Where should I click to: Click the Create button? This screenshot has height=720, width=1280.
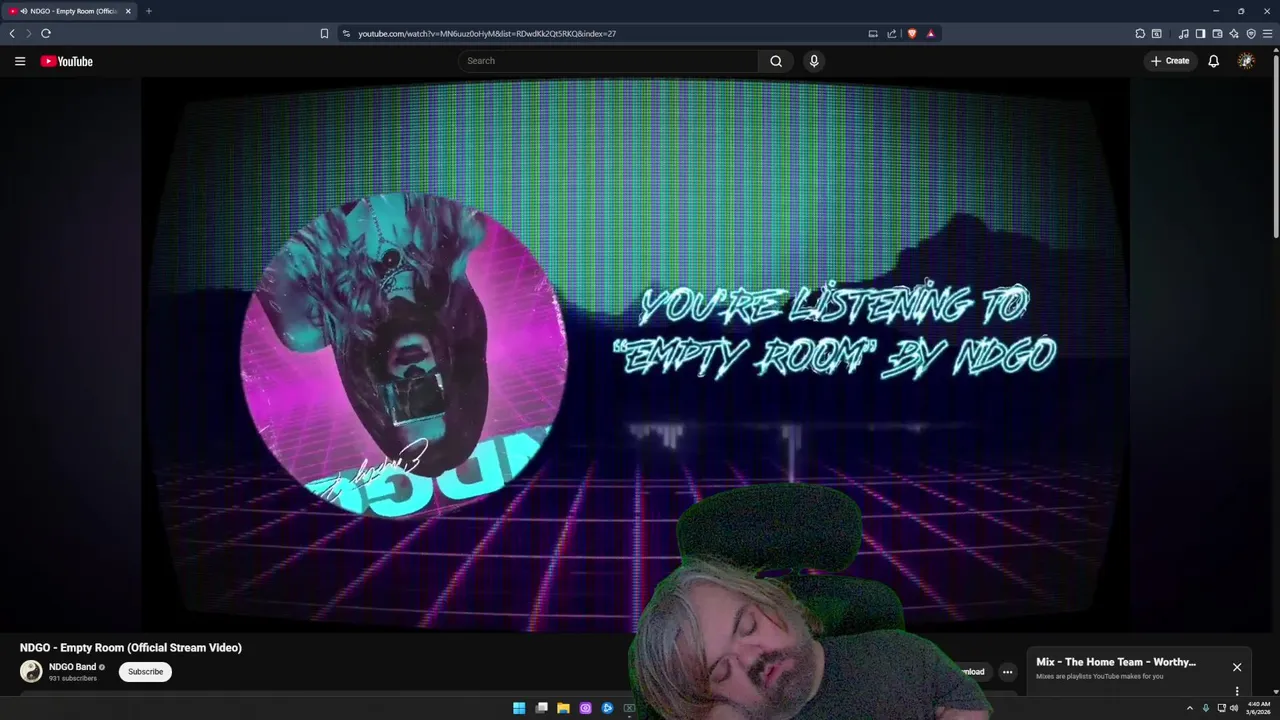pyautogui.click(x=1170, y=61)
